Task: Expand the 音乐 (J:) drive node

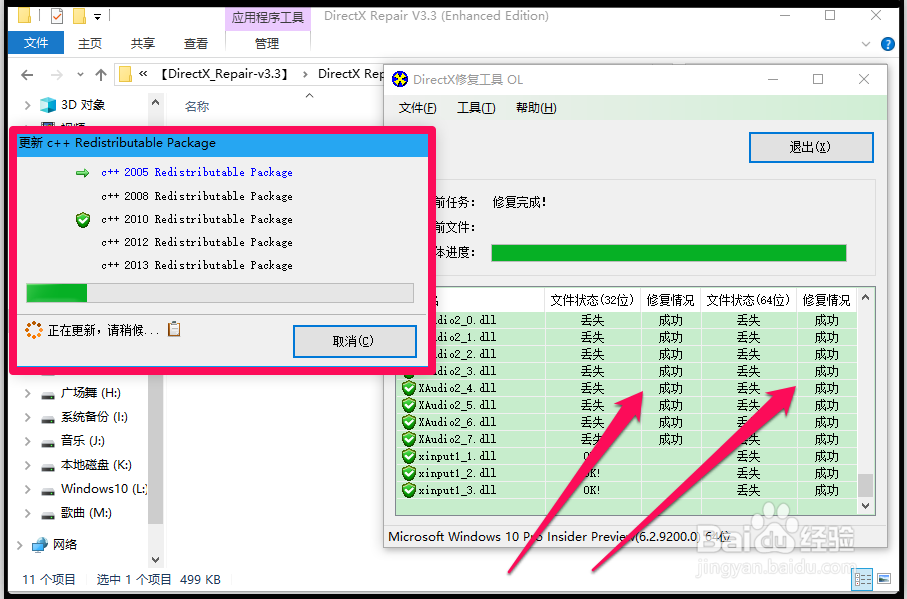Action: (x=27, y=441)
